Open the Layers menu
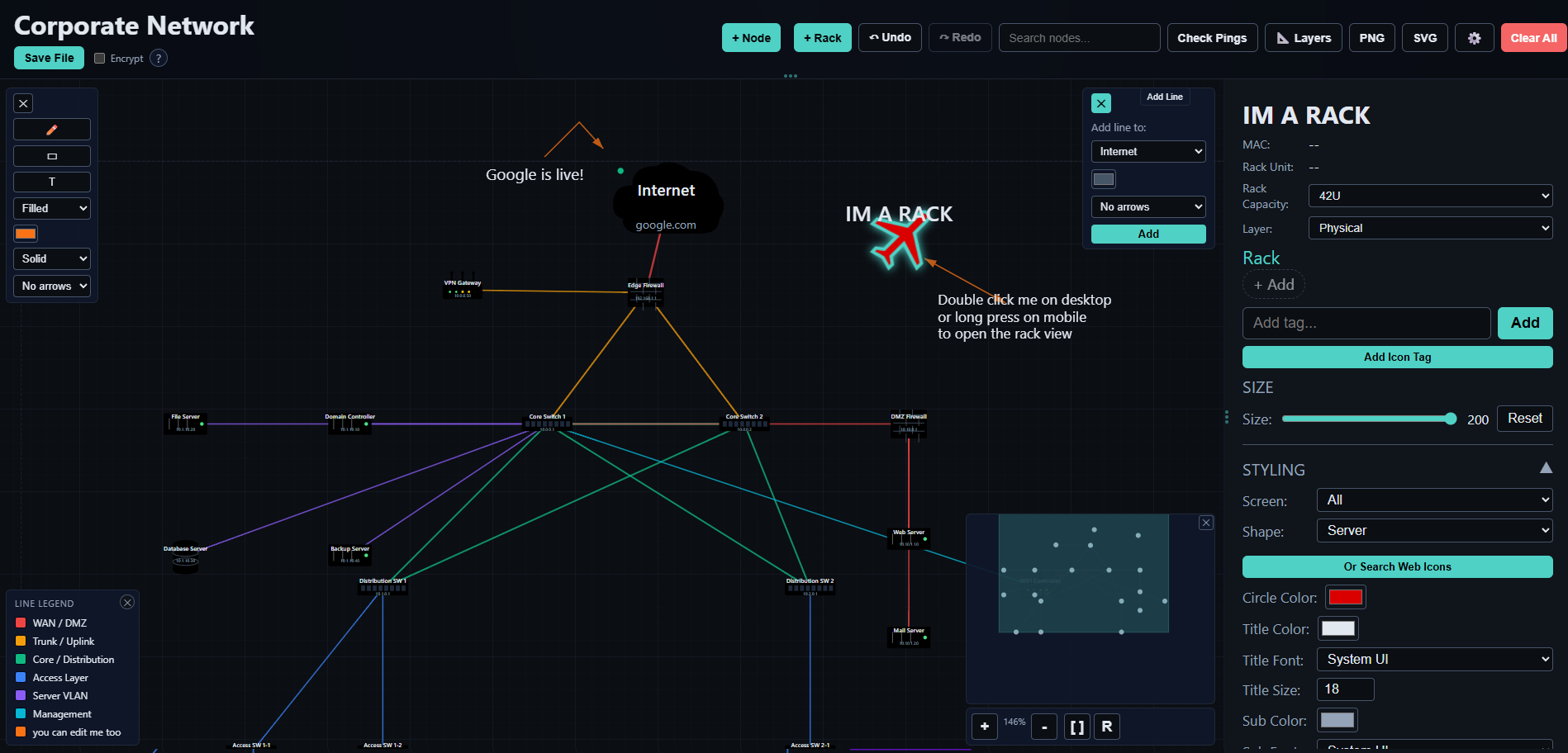This screenshot has height=753, width=1568. (x=1304, y=38)
